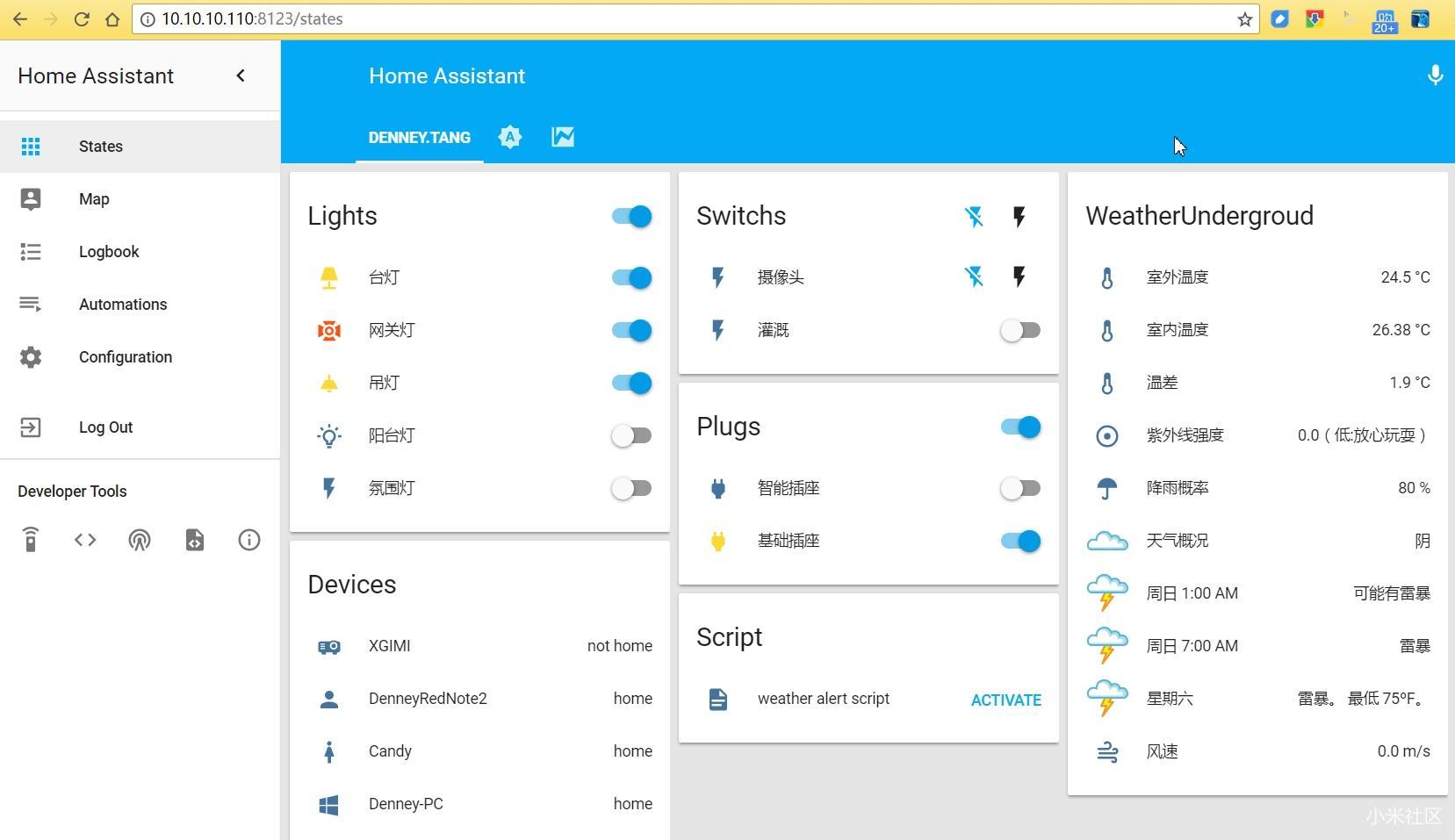Open the 周日 7:00 AM forecast entry
The height and width of the screenshot is (840, 1455).
1257,646
